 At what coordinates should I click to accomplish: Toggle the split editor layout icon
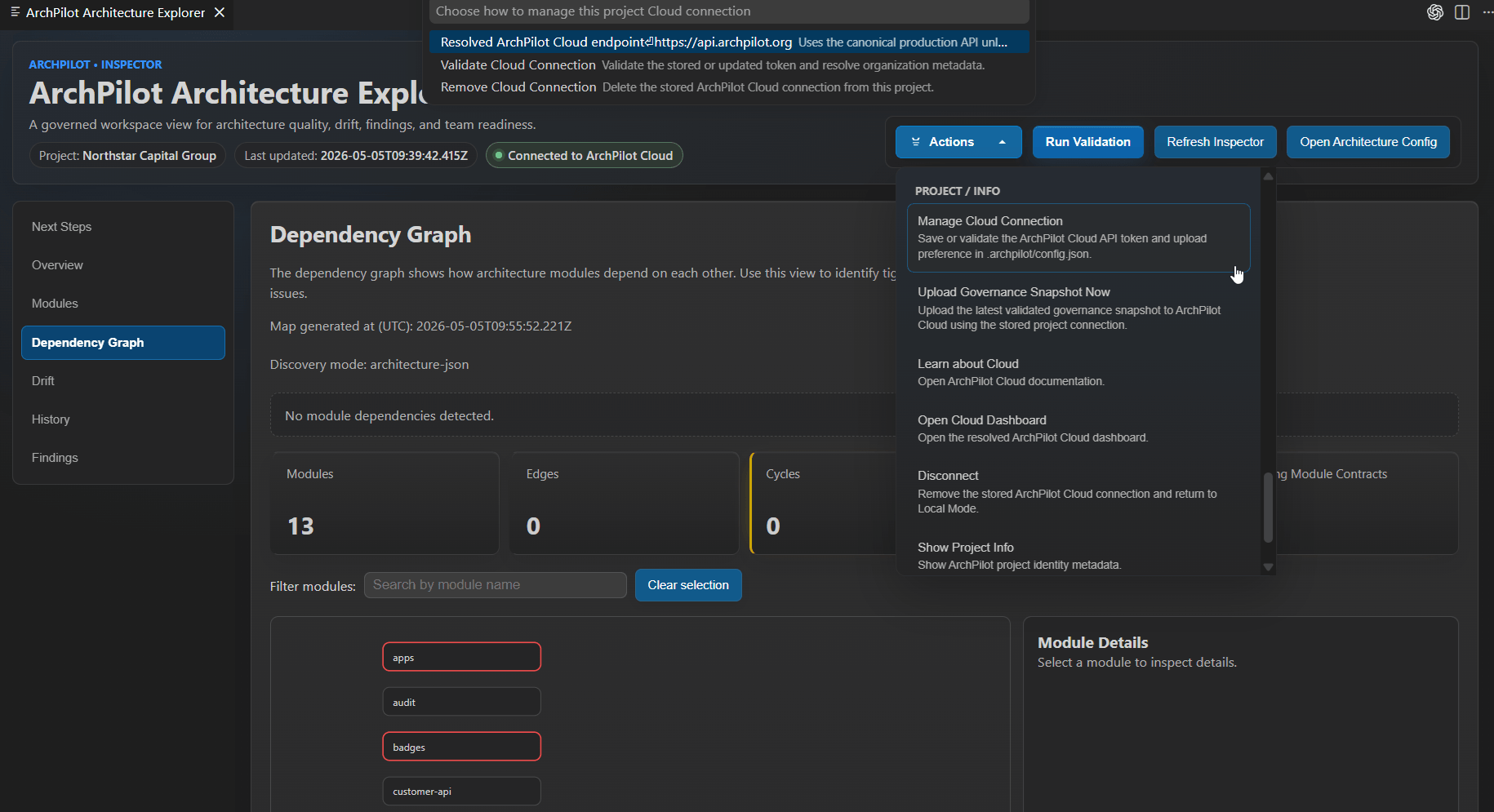click(x=1462, y=12)
